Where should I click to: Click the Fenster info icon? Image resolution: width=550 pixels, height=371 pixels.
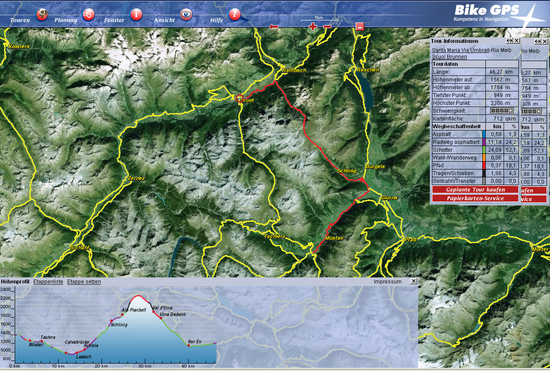click(136, 15)
